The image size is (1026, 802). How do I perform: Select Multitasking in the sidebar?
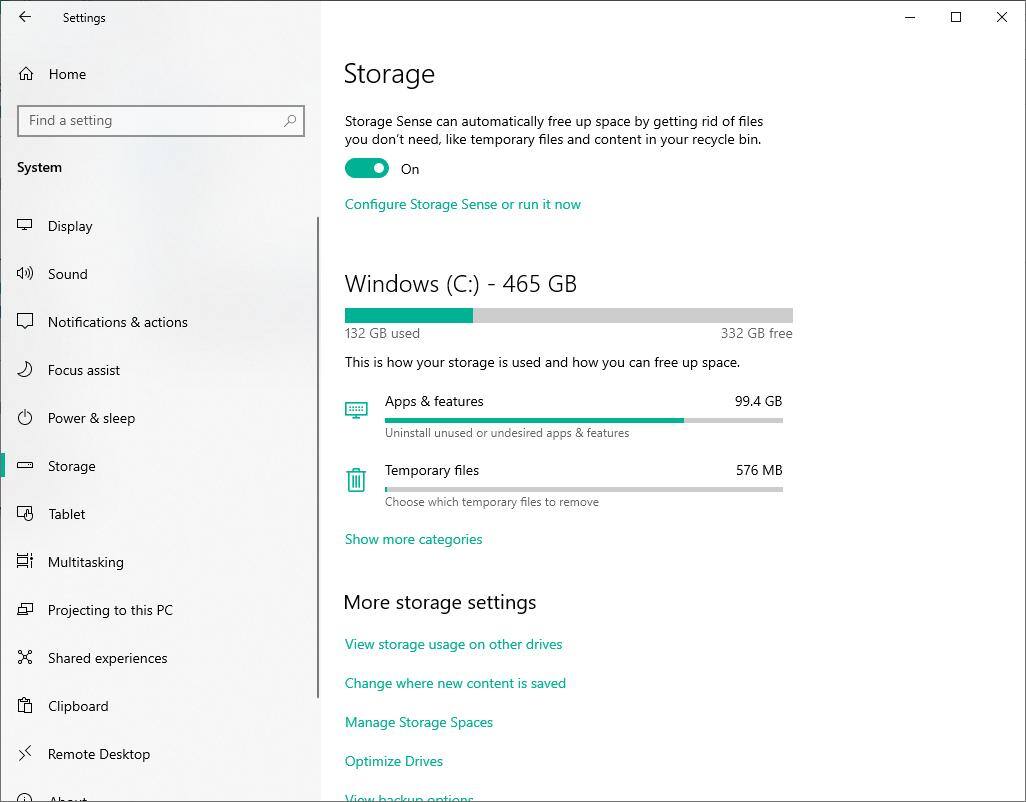click(85, 562)
